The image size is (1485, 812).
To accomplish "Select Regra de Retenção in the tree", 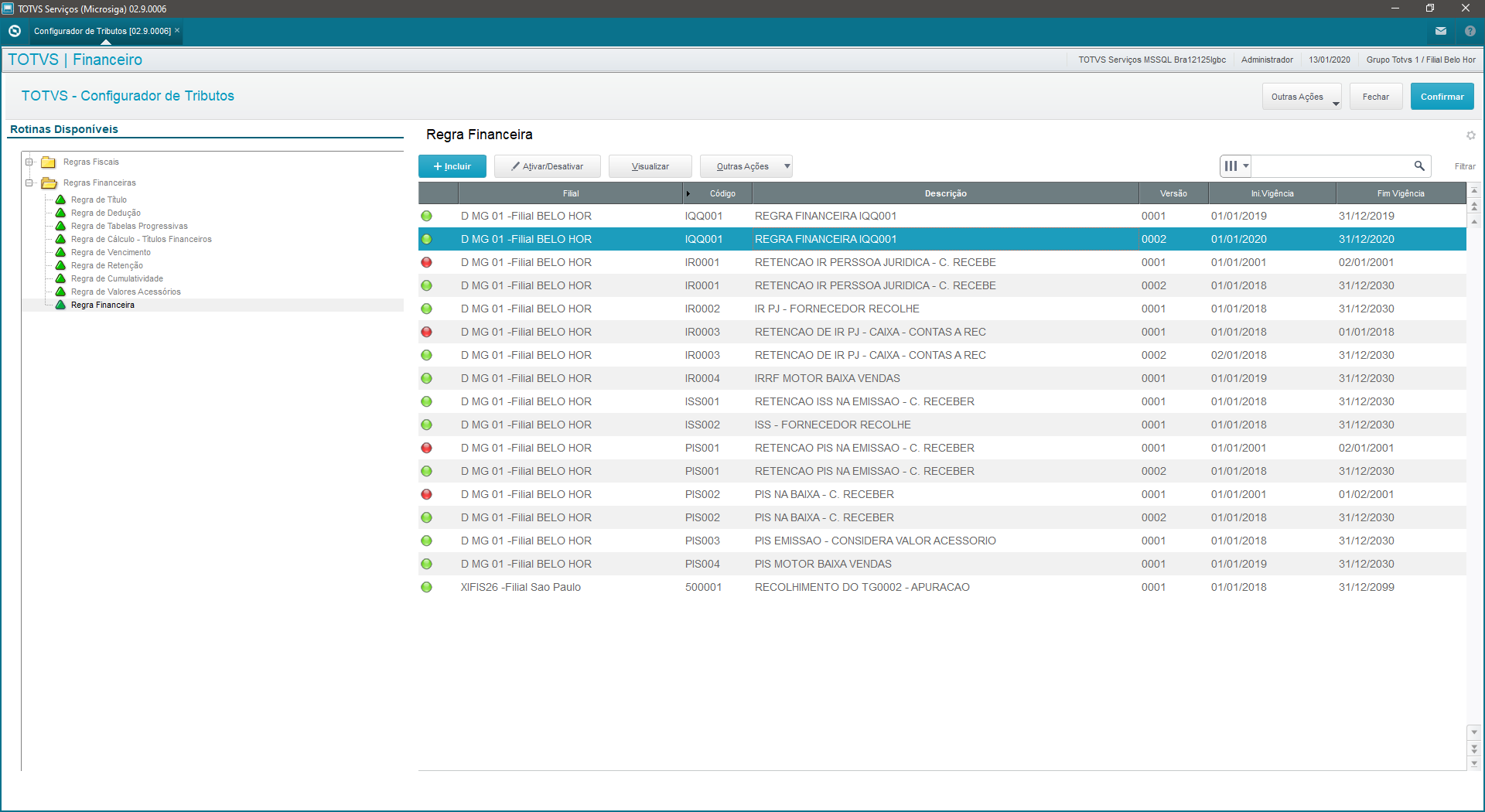I will [x=107, y=265].
